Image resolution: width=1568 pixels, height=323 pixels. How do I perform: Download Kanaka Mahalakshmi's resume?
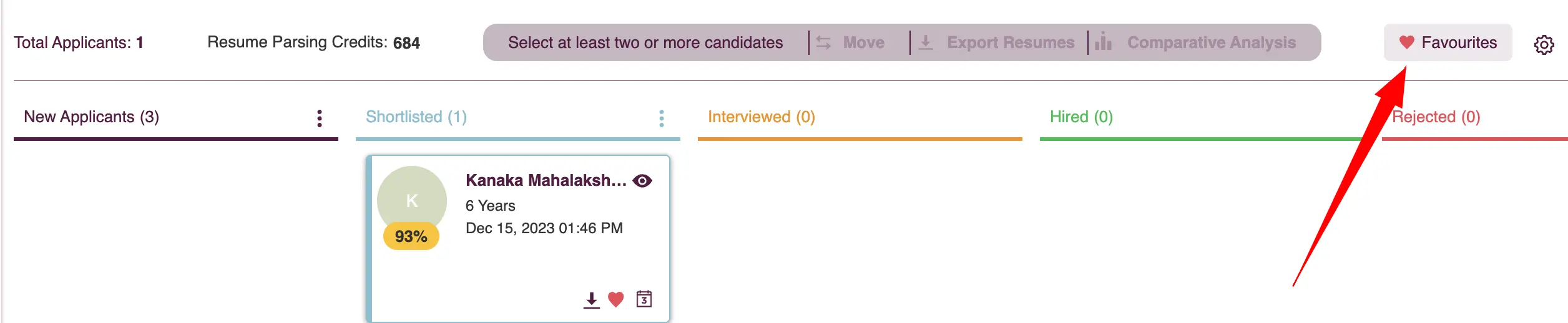591,300
